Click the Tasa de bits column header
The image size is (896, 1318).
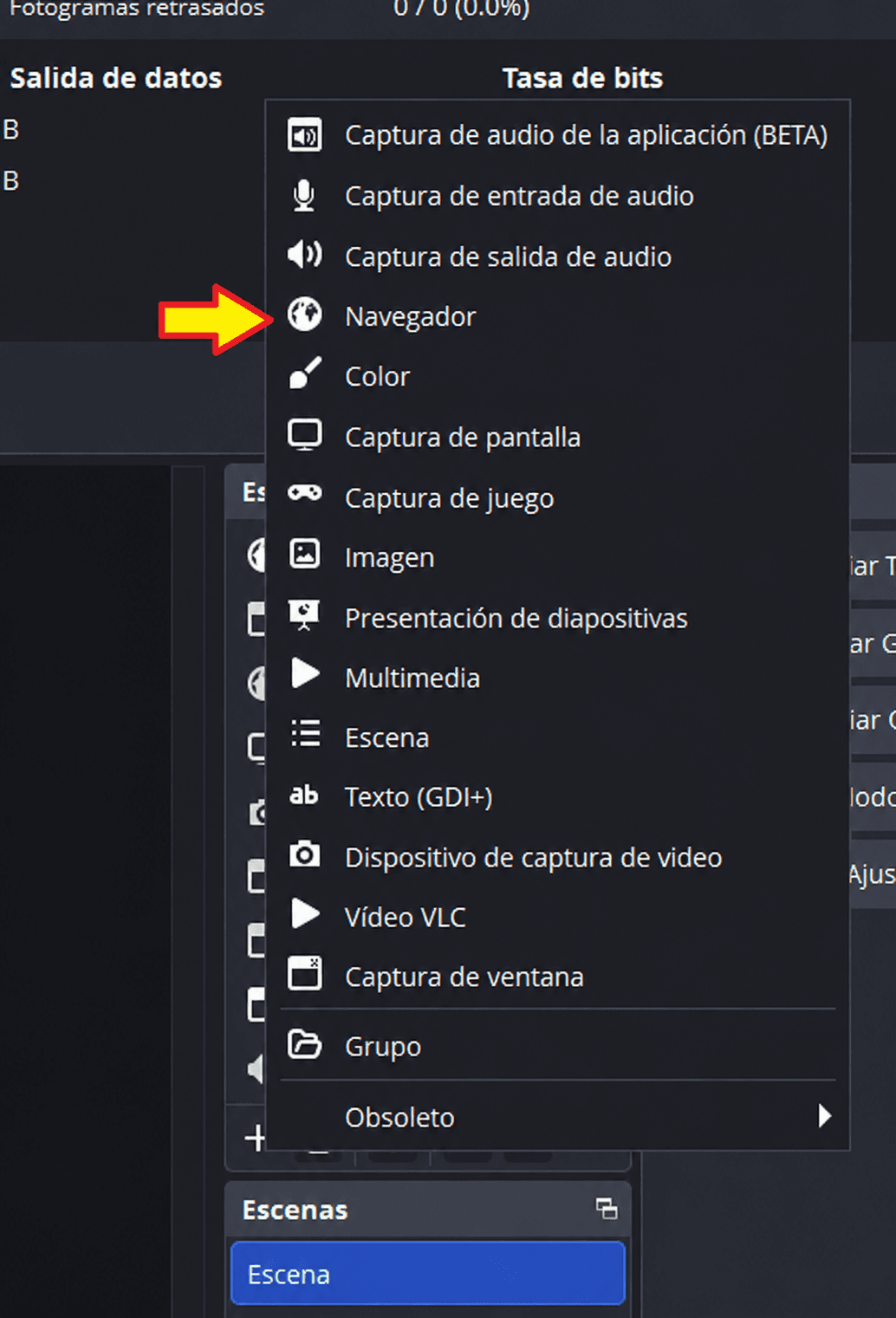pyautogui.click(x=582, y=78)
